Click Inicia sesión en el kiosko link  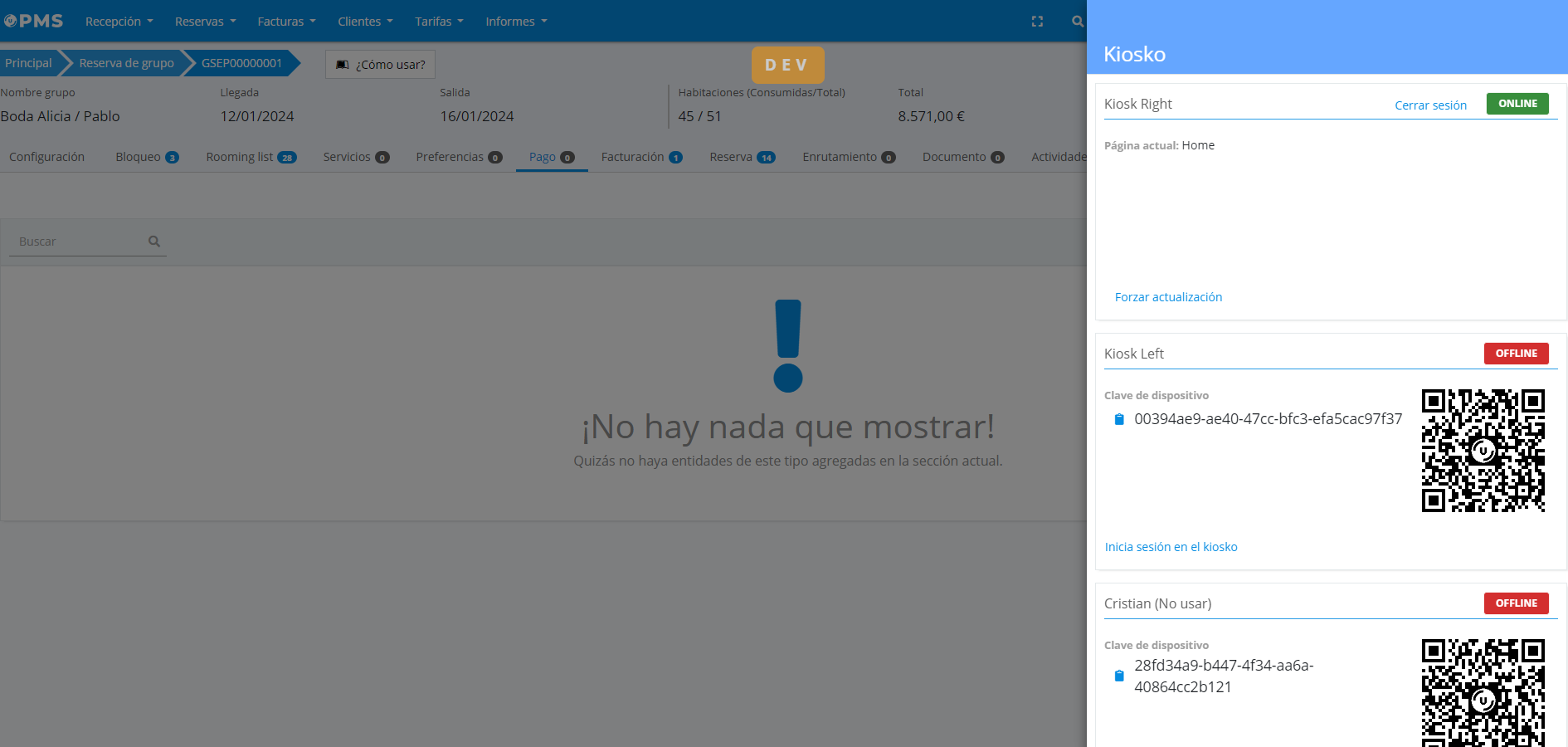[1171, 547]
